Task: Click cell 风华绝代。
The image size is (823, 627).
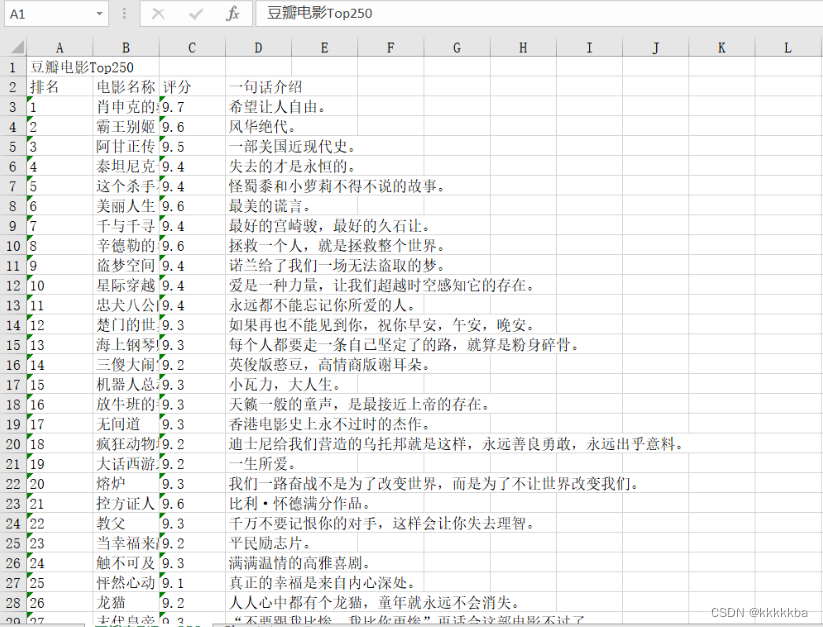Action: (x=262, y=126)
